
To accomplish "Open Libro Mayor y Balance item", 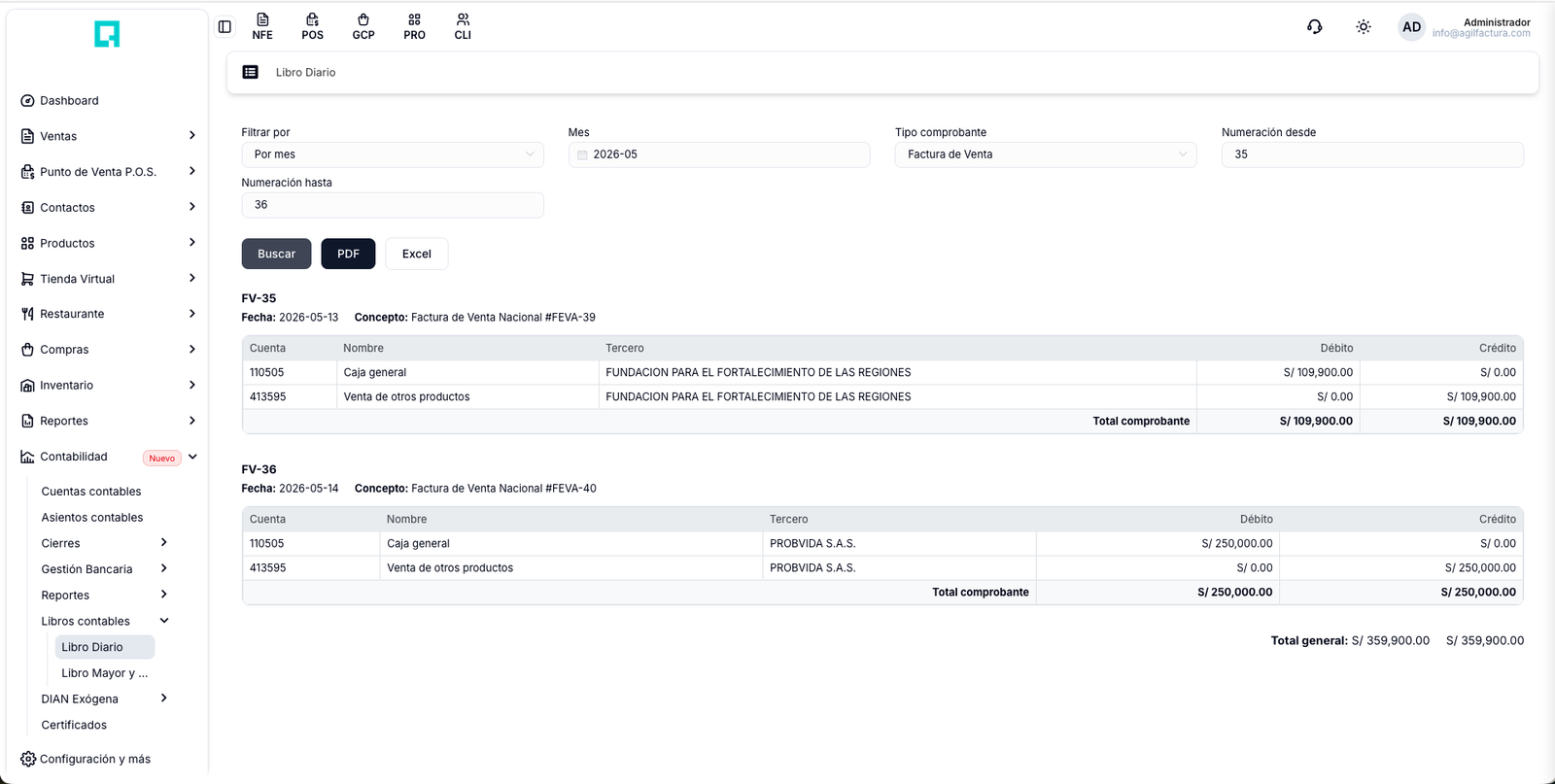I will [104, 672].
